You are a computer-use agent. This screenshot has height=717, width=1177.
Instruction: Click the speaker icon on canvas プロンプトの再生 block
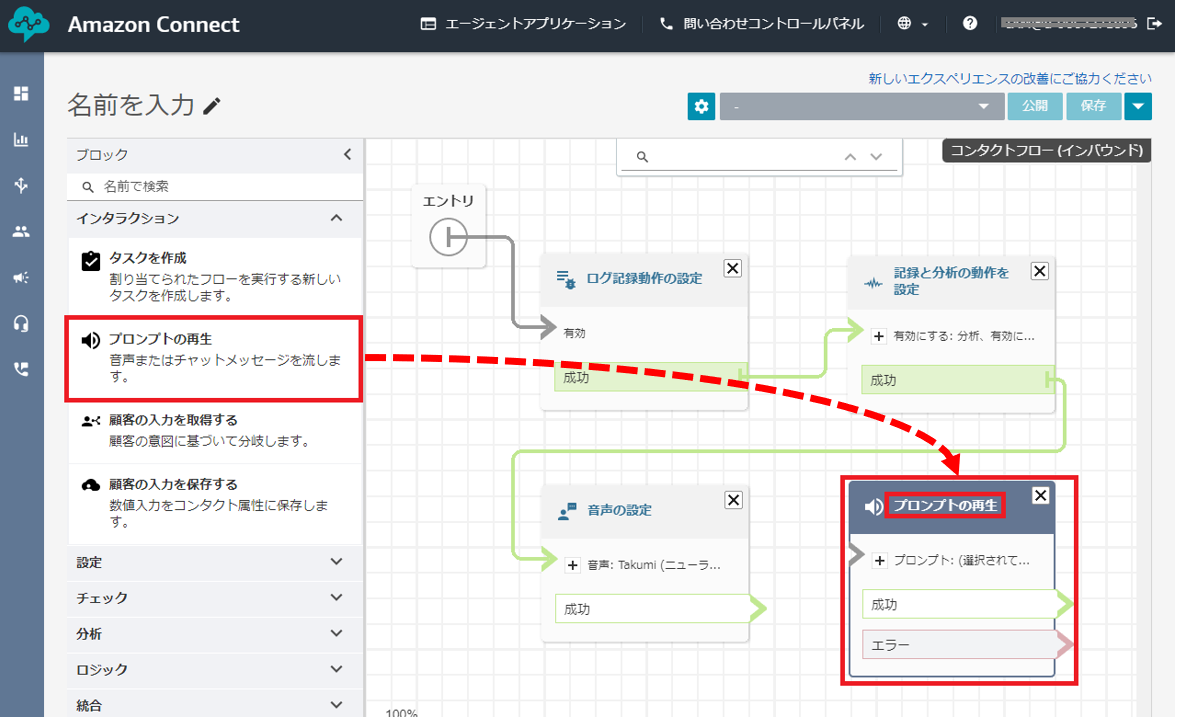(874, 507)
